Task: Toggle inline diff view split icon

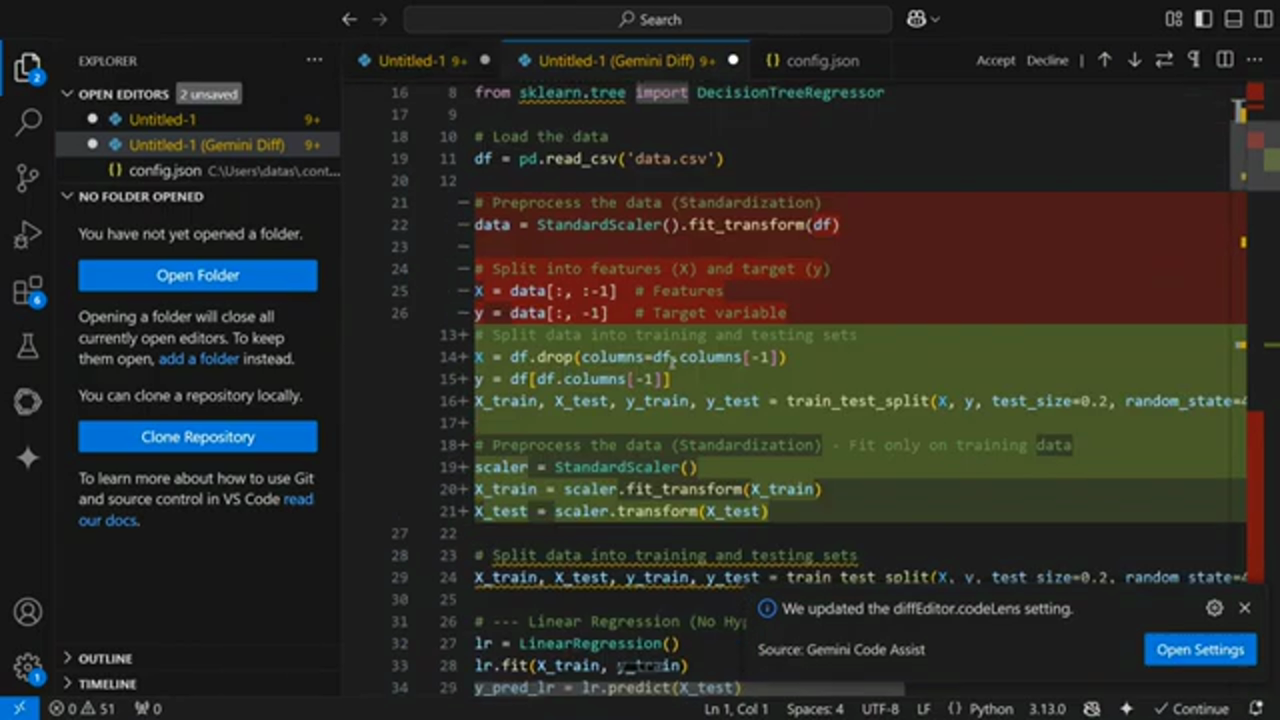Action: coord(1225,60)
